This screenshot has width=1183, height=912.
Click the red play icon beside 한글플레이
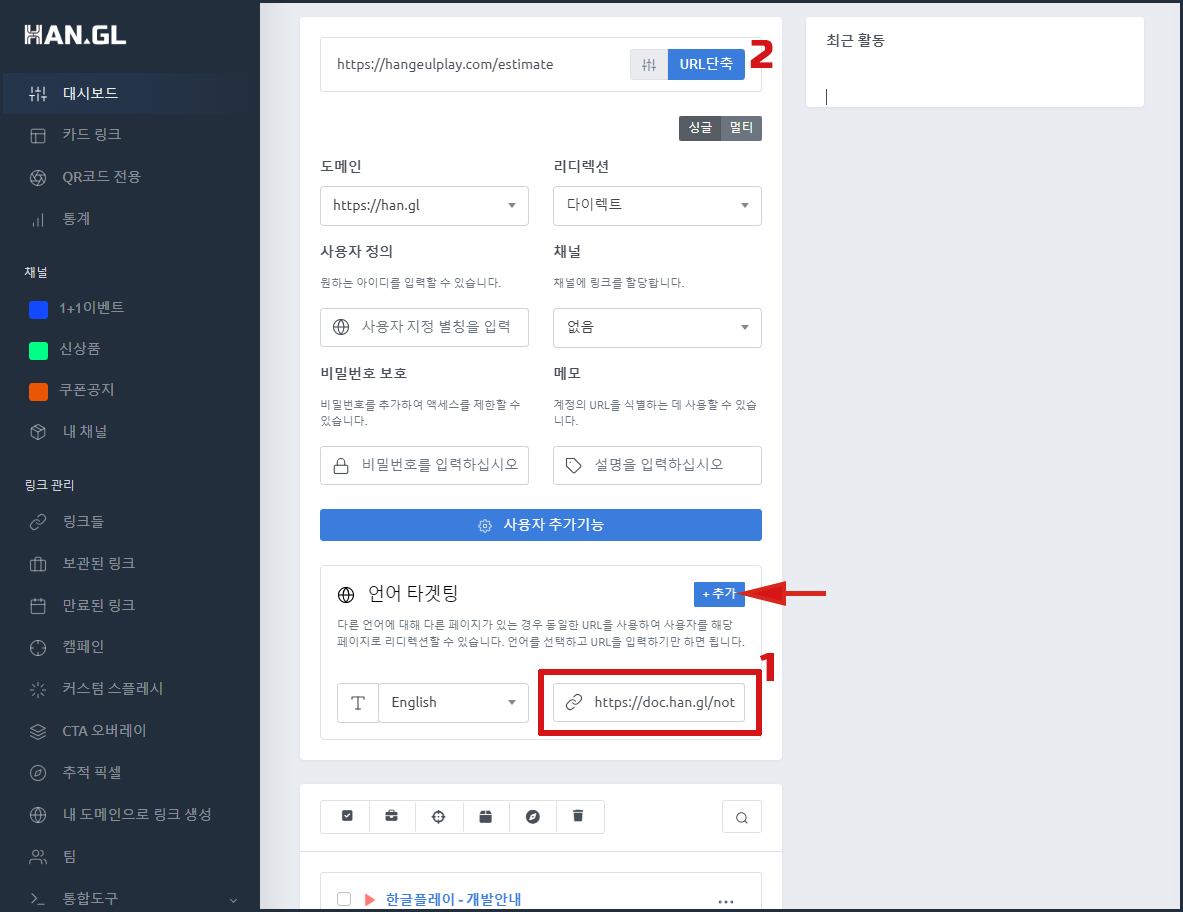pos(370,899)
